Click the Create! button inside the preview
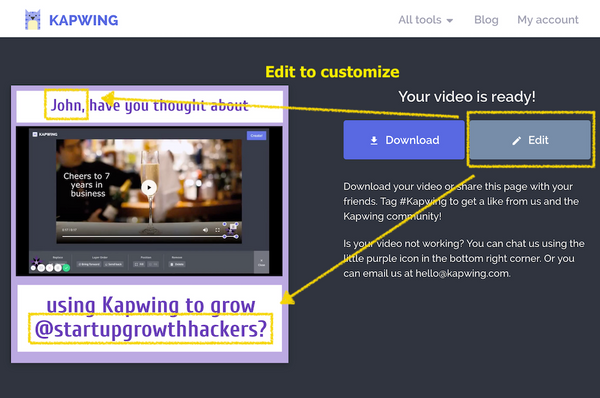The width and height of the screenshot is (600, 398). pyautogui.click(x=256, y=135)
